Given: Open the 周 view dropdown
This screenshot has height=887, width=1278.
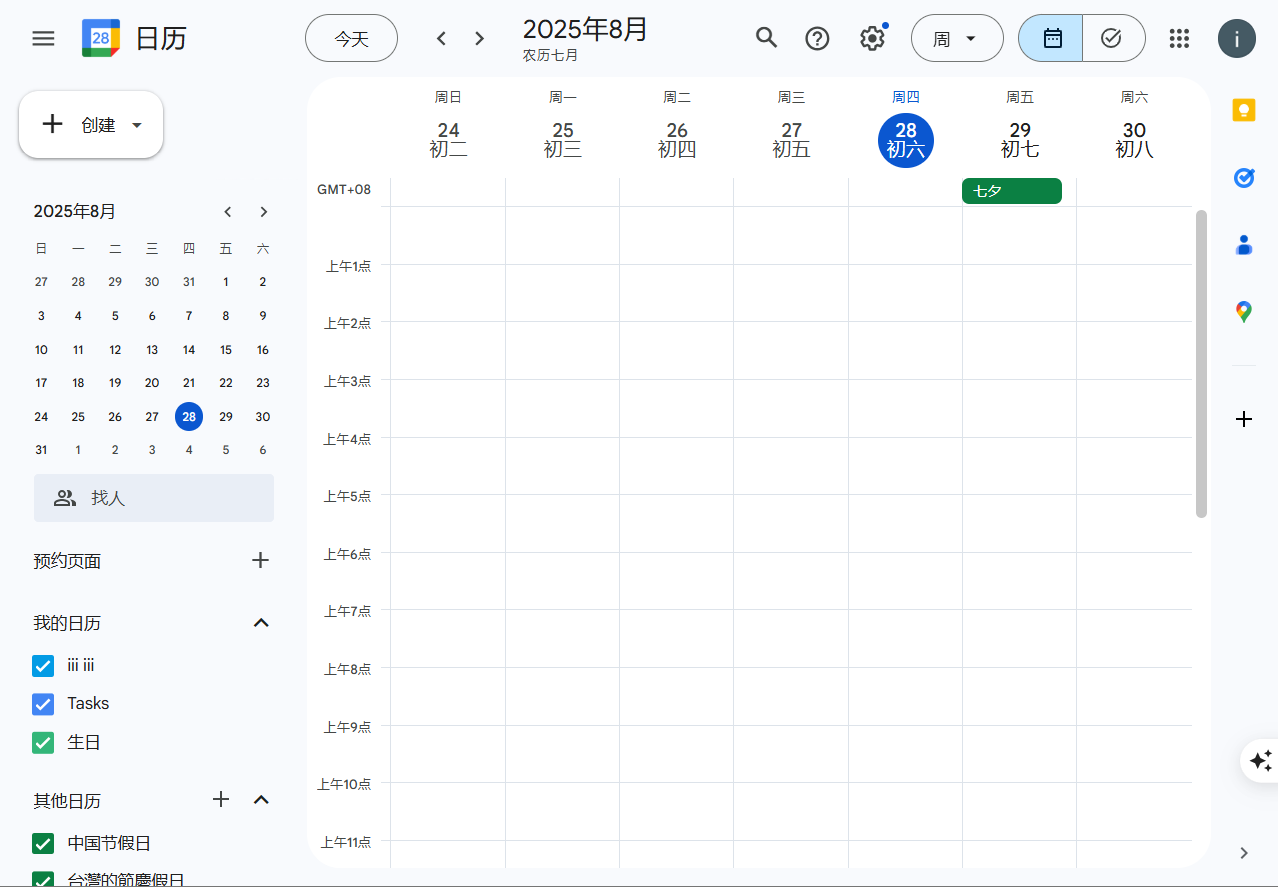Looking at the screenshot, I should tap(956, 39).
